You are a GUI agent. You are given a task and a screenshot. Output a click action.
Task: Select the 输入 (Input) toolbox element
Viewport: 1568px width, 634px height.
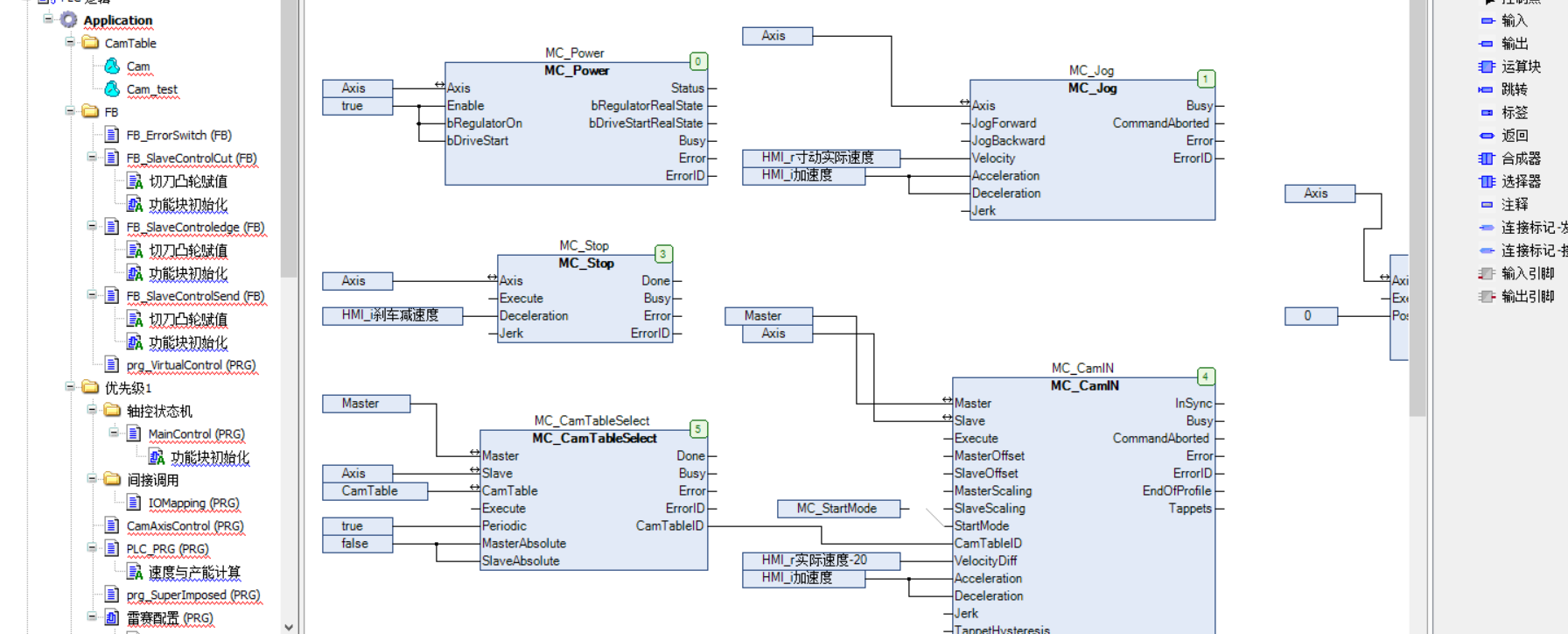[x=1513, y=20]
